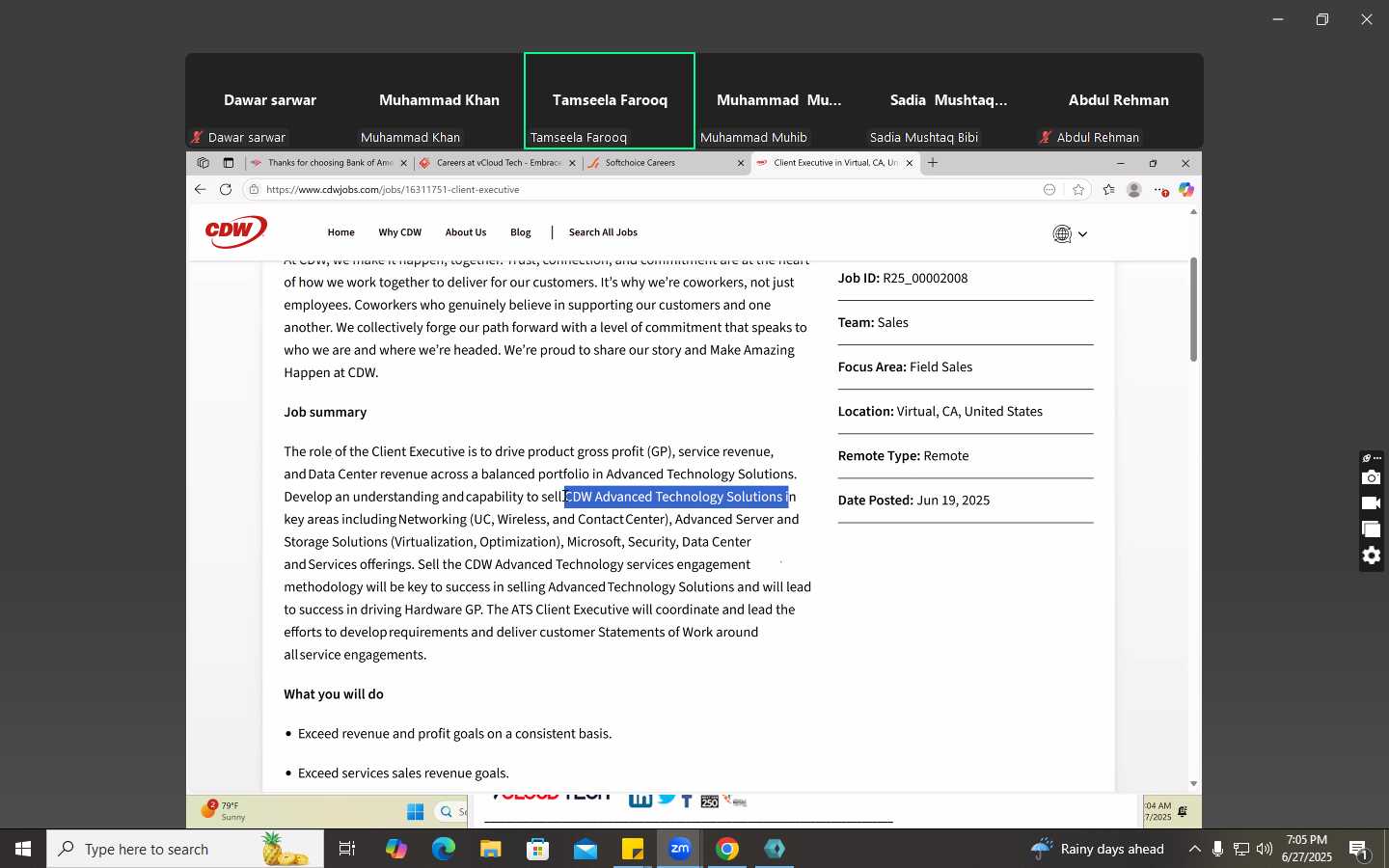Viewport: 1389px width, 868px height.
Task: Open the microphone tray icon
Action: [1217, 849]
